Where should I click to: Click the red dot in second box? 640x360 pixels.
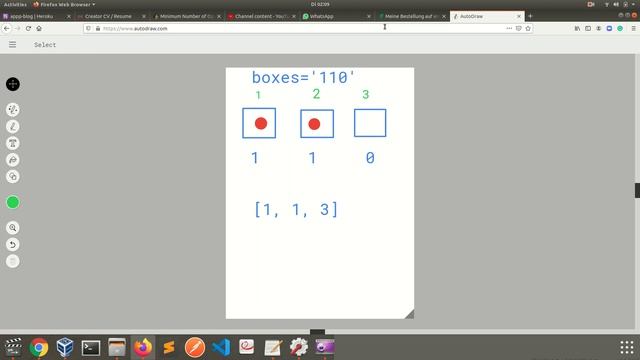314,124
